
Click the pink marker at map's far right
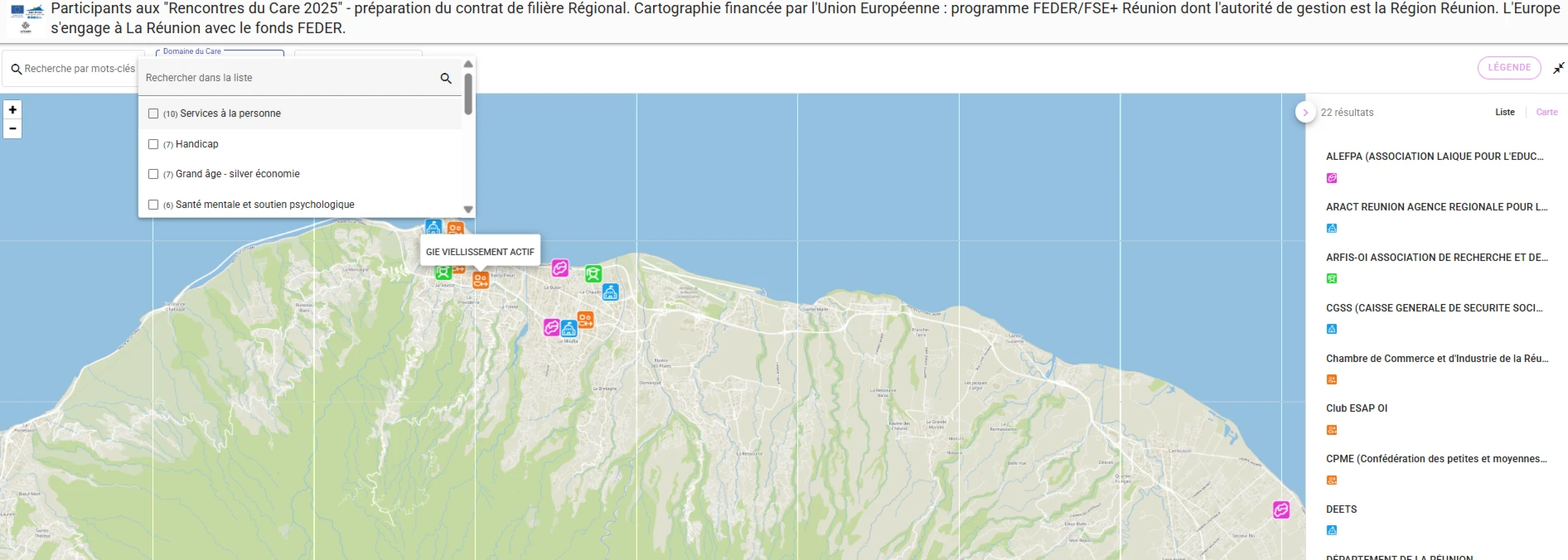coord(1281,510)
